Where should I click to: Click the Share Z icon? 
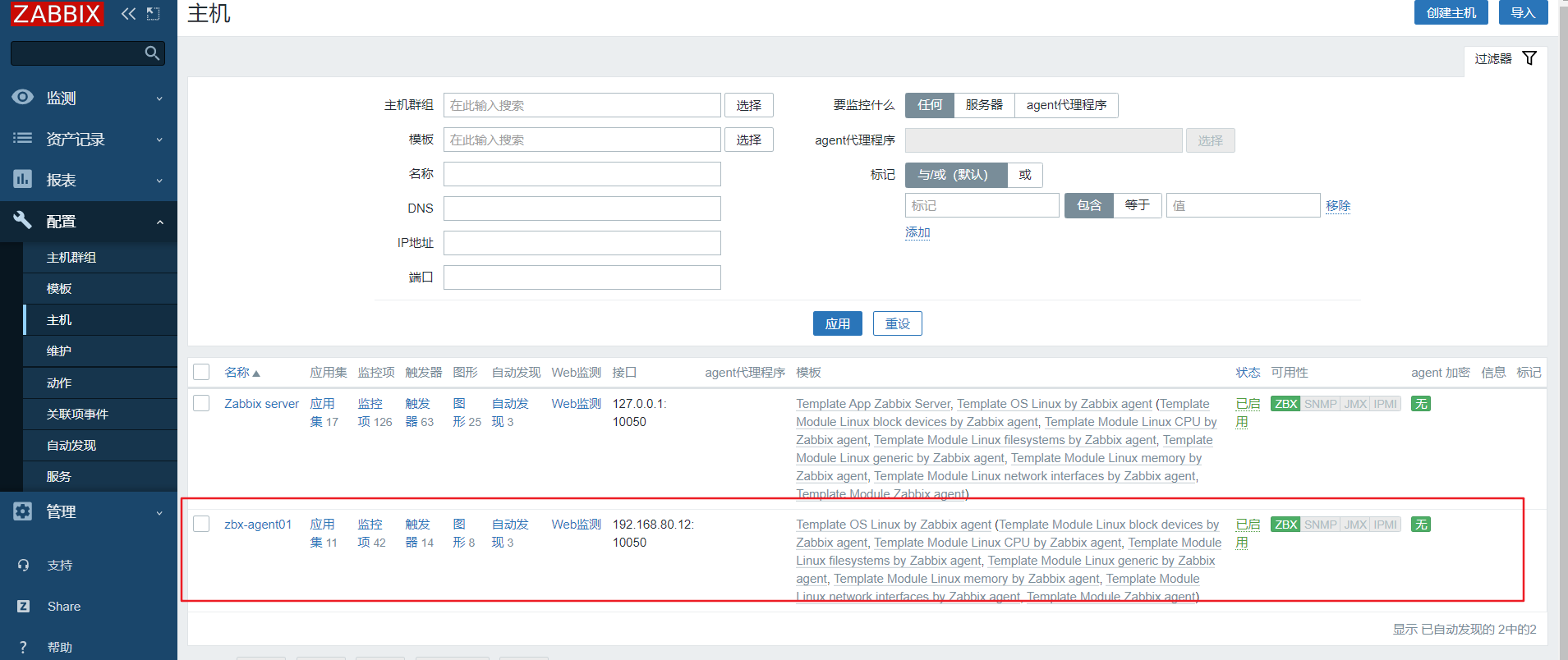click(x=23, y=606)
